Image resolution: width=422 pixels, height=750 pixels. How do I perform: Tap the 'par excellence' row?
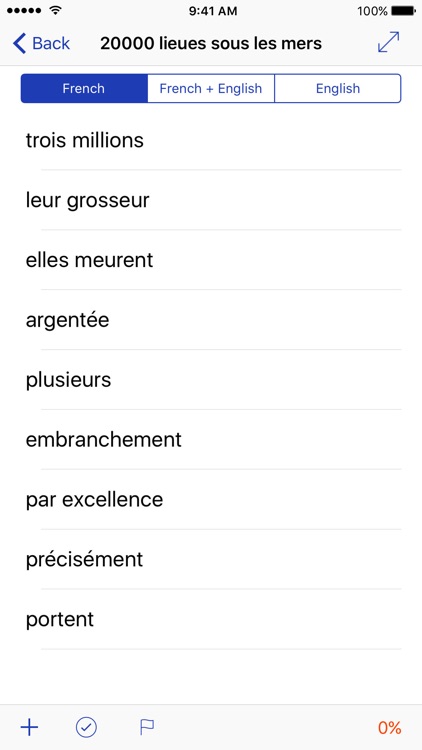211,499
